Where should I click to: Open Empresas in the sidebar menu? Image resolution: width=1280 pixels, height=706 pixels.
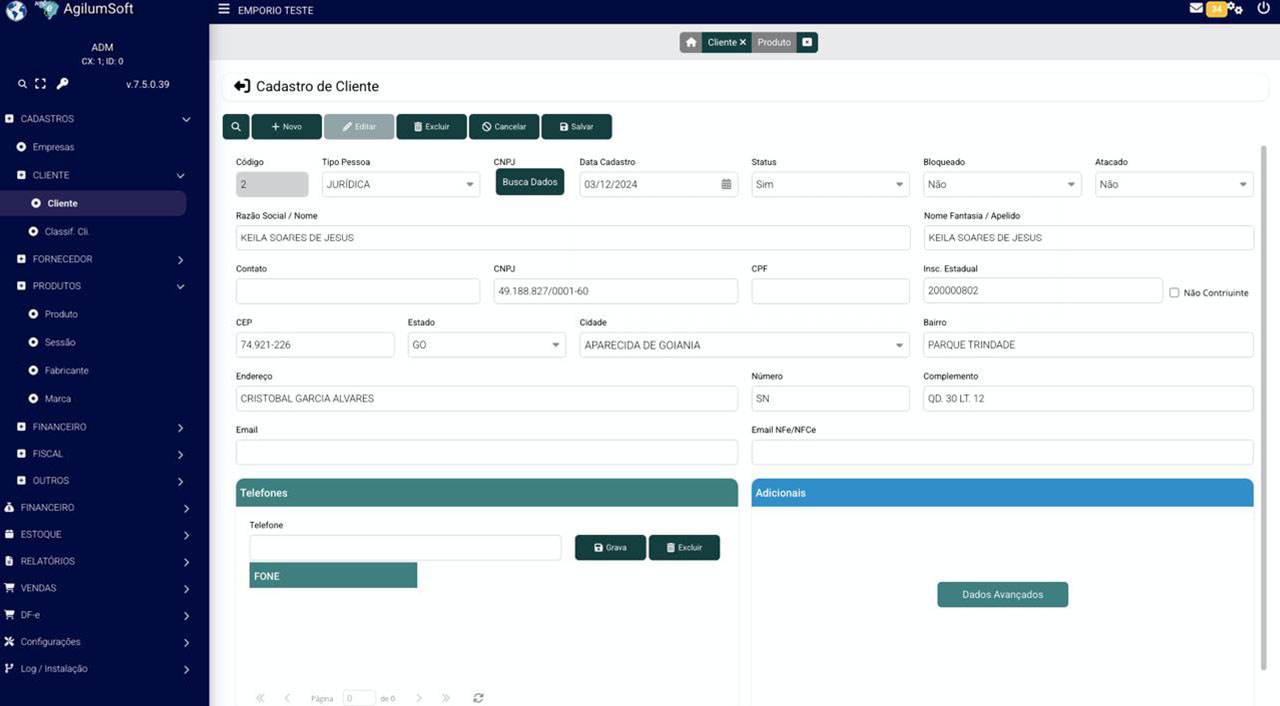click(53, 147)
